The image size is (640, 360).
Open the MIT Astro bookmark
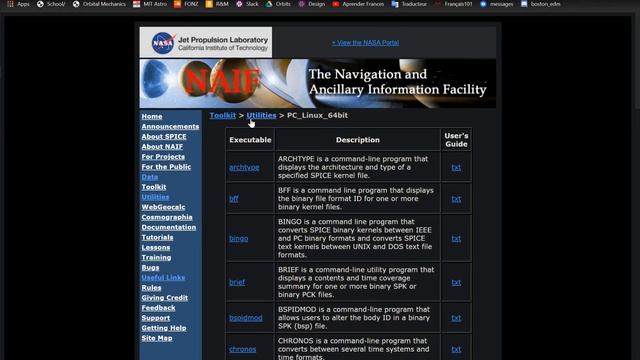point(150,4)
